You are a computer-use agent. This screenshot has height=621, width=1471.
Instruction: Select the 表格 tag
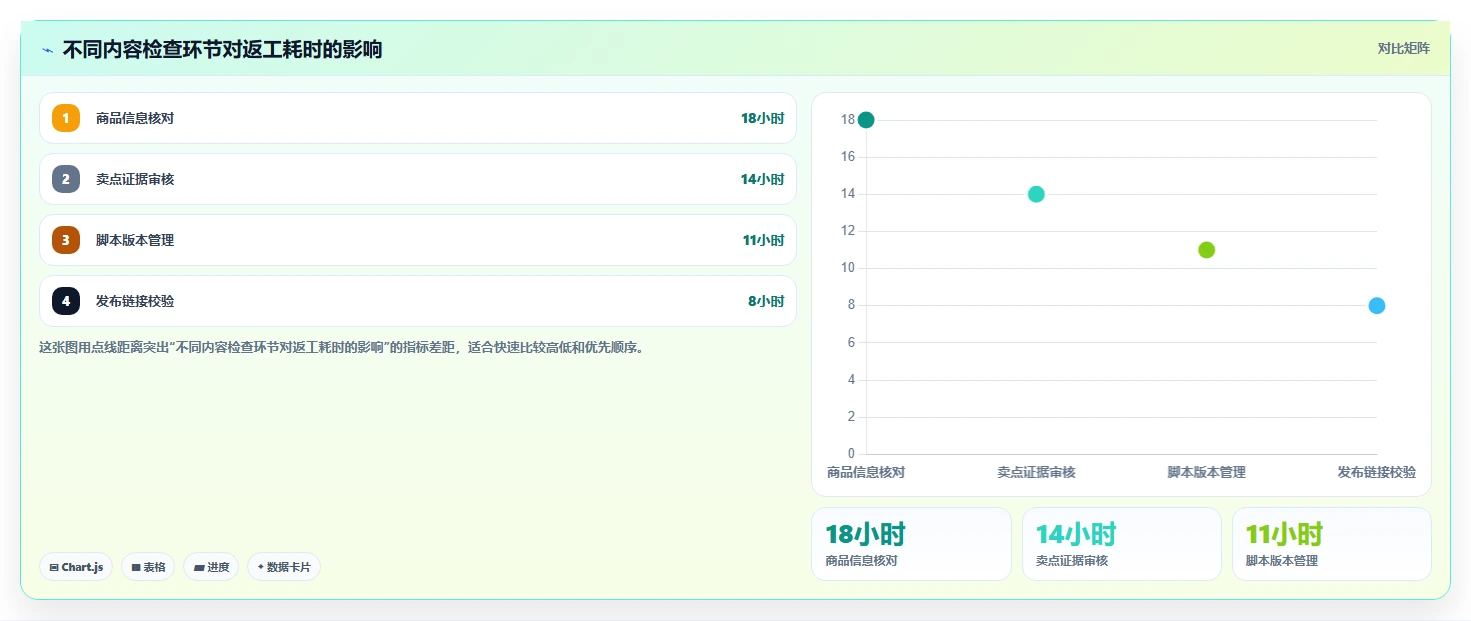tap(148, 567)
